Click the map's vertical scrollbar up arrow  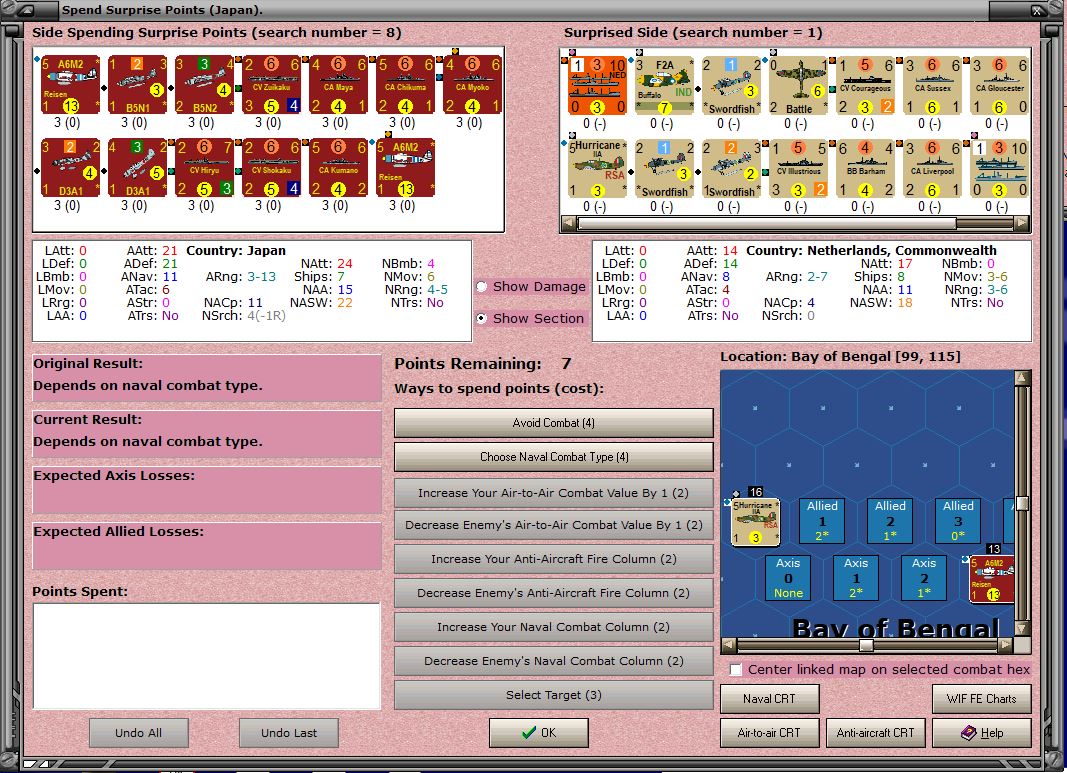point(1022,378)
